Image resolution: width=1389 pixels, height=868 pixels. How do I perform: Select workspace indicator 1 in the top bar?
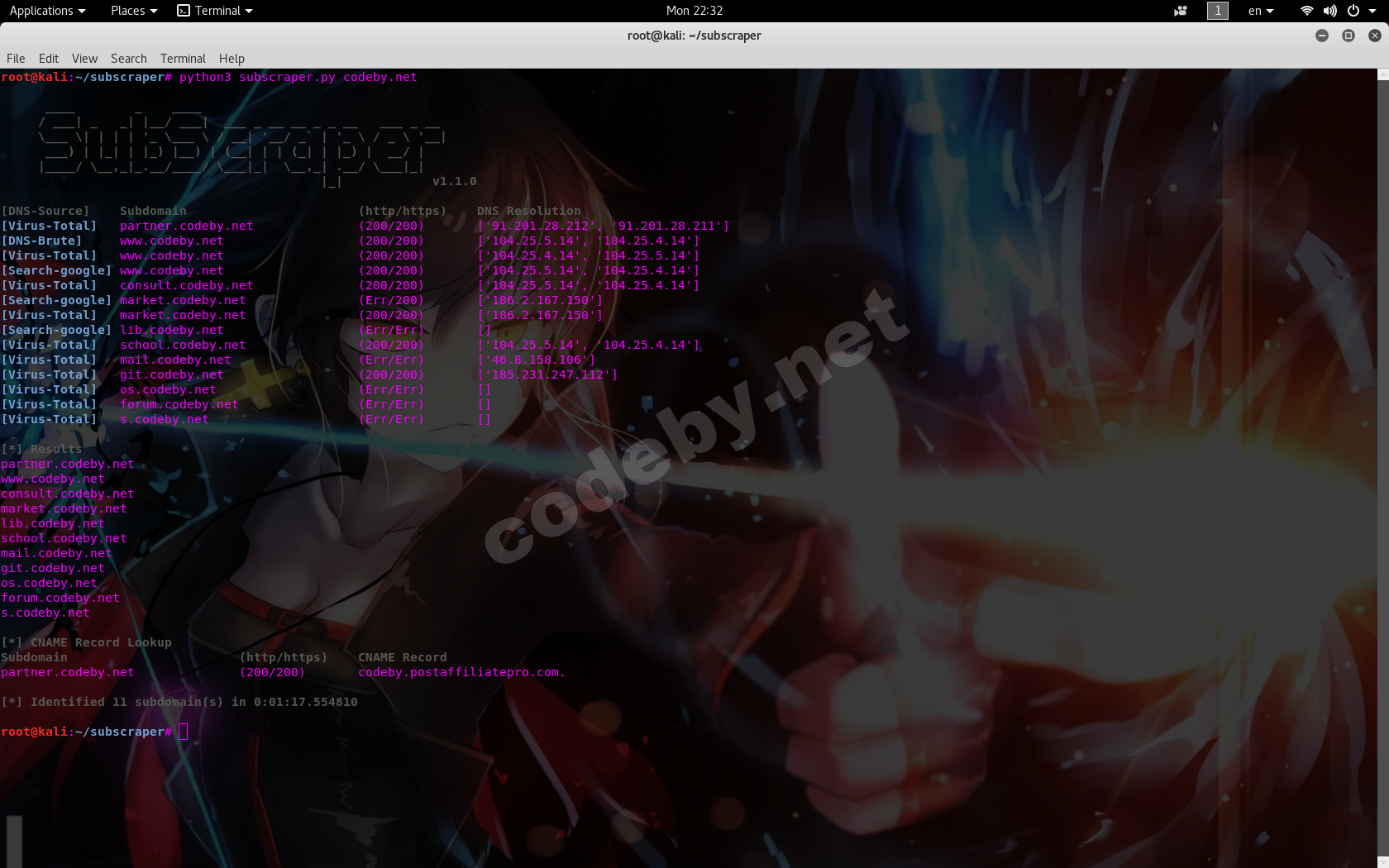1217,11
